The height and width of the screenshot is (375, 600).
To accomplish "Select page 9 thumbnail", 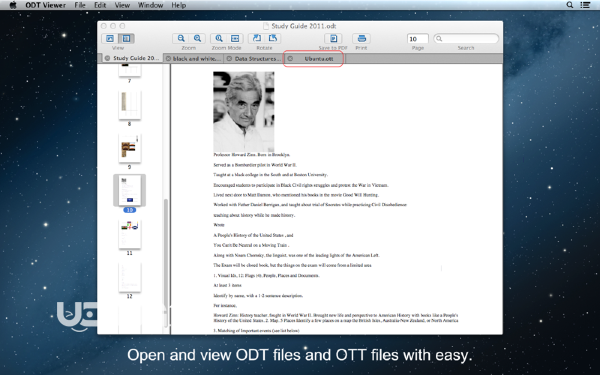I will (x=129, y=148).
